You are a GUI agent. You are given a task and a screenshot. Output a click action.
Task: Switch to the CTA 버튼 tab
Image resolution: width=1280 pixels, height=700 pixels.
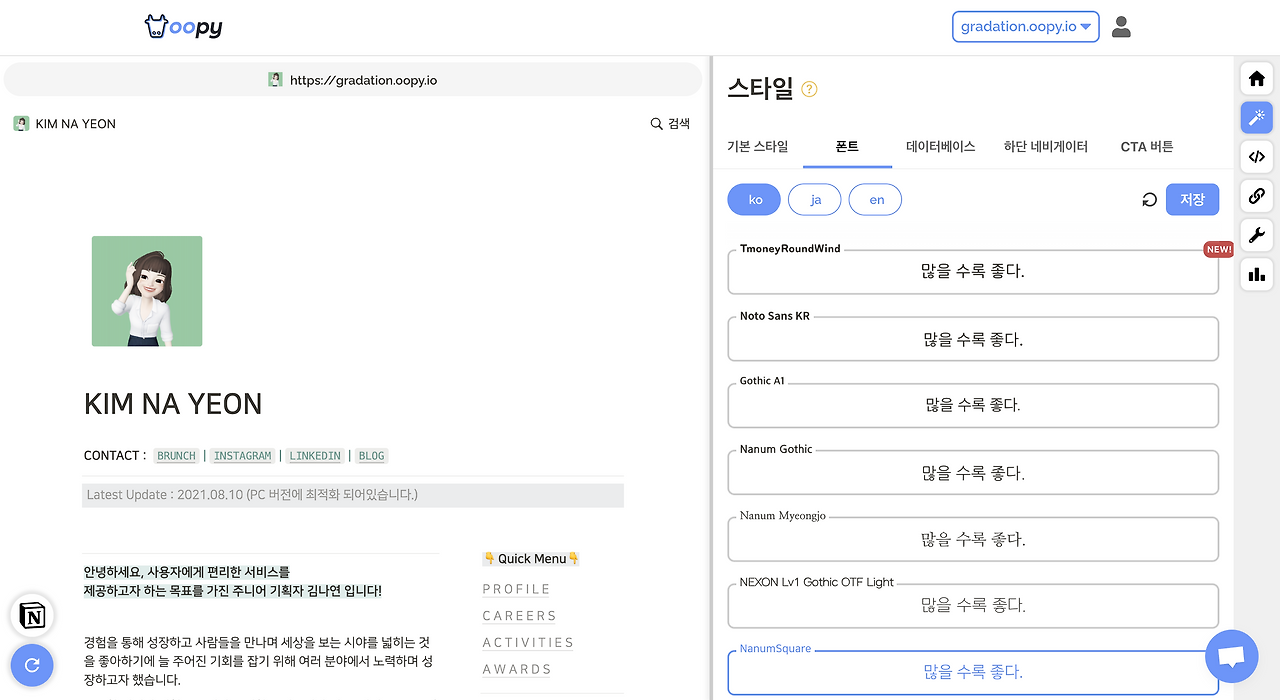pos(1146,146)
